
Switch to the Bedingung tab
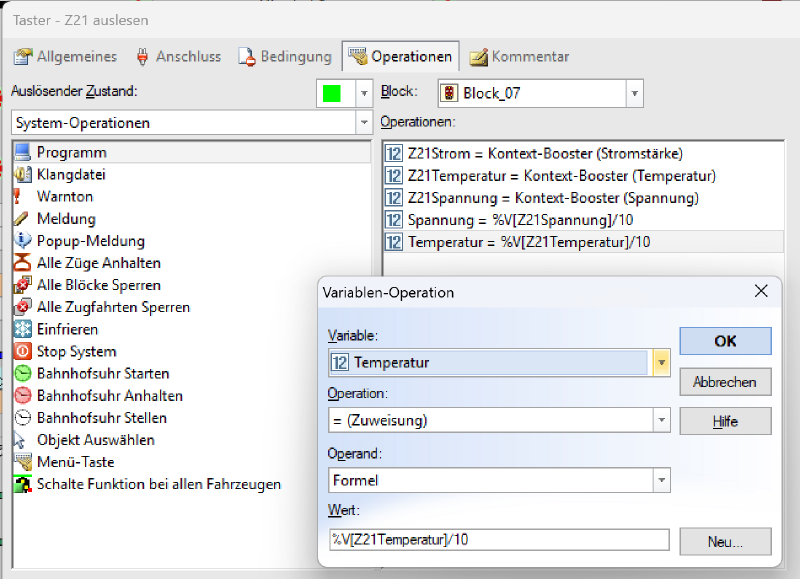(x=285, y=56)
